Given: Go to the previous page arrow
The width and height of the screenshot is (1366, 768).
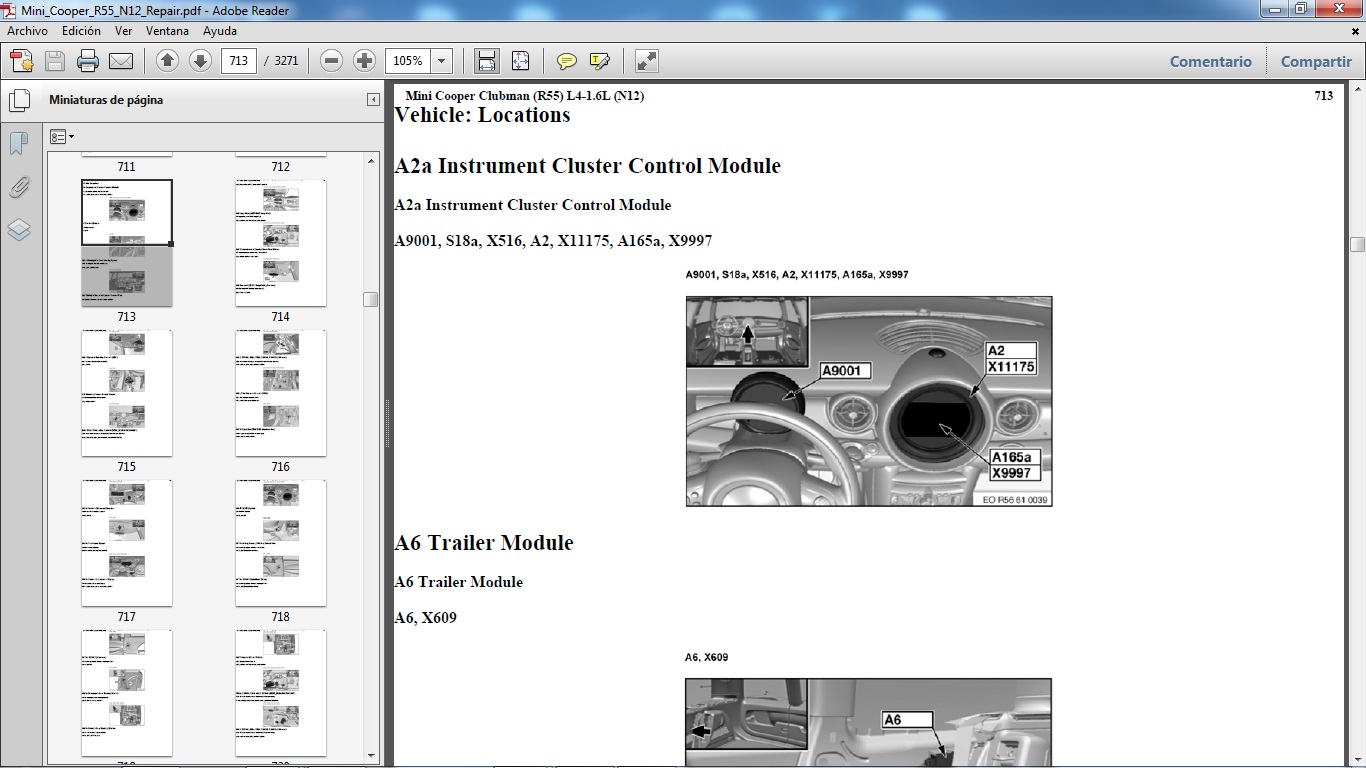Looking at the screenshot, I should tap(167, 61).
